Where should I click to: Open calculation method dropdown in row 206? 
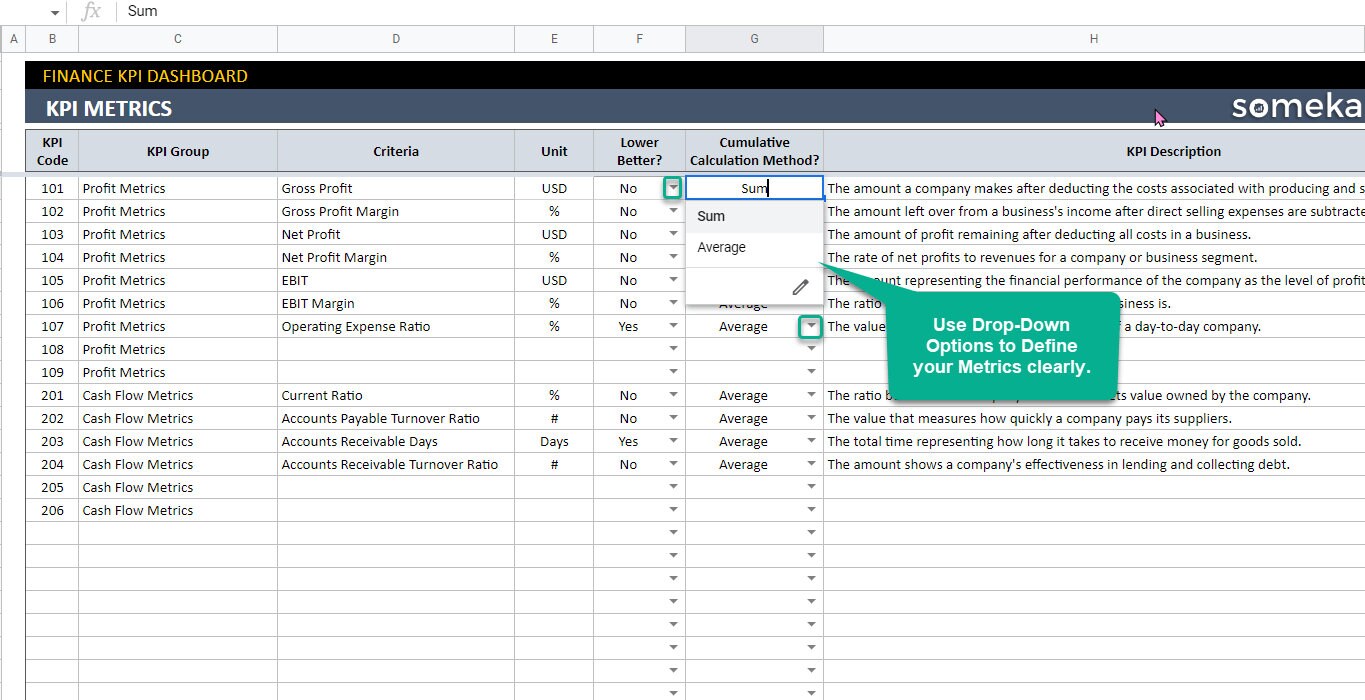tap(811, 510)
